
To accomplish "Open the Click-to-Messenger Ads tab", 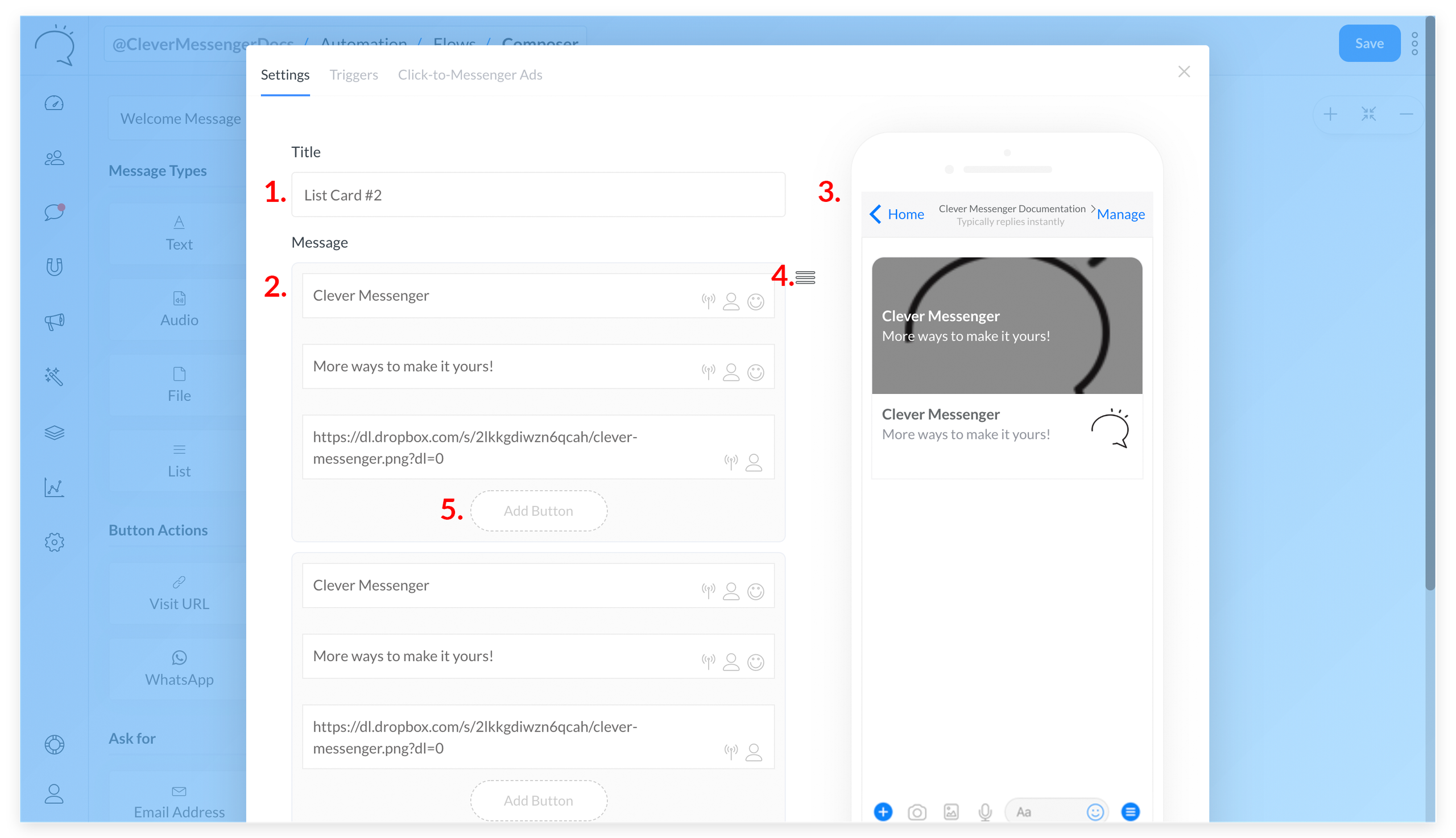I will point(470,75).
